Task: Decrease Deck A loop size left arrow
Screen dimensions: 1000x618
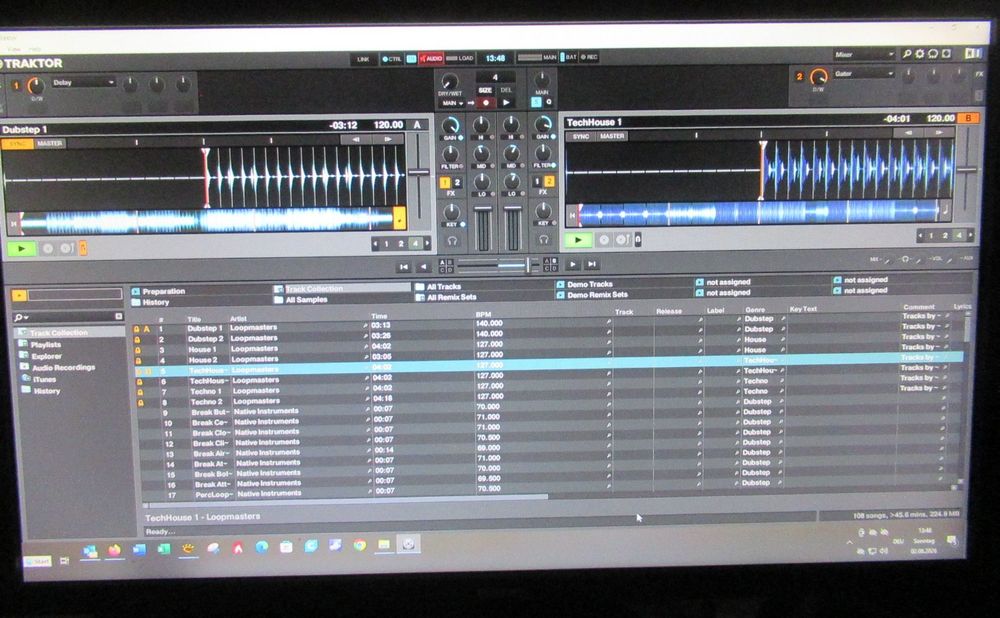Action: pyautogui.click(x=376, y=244)
